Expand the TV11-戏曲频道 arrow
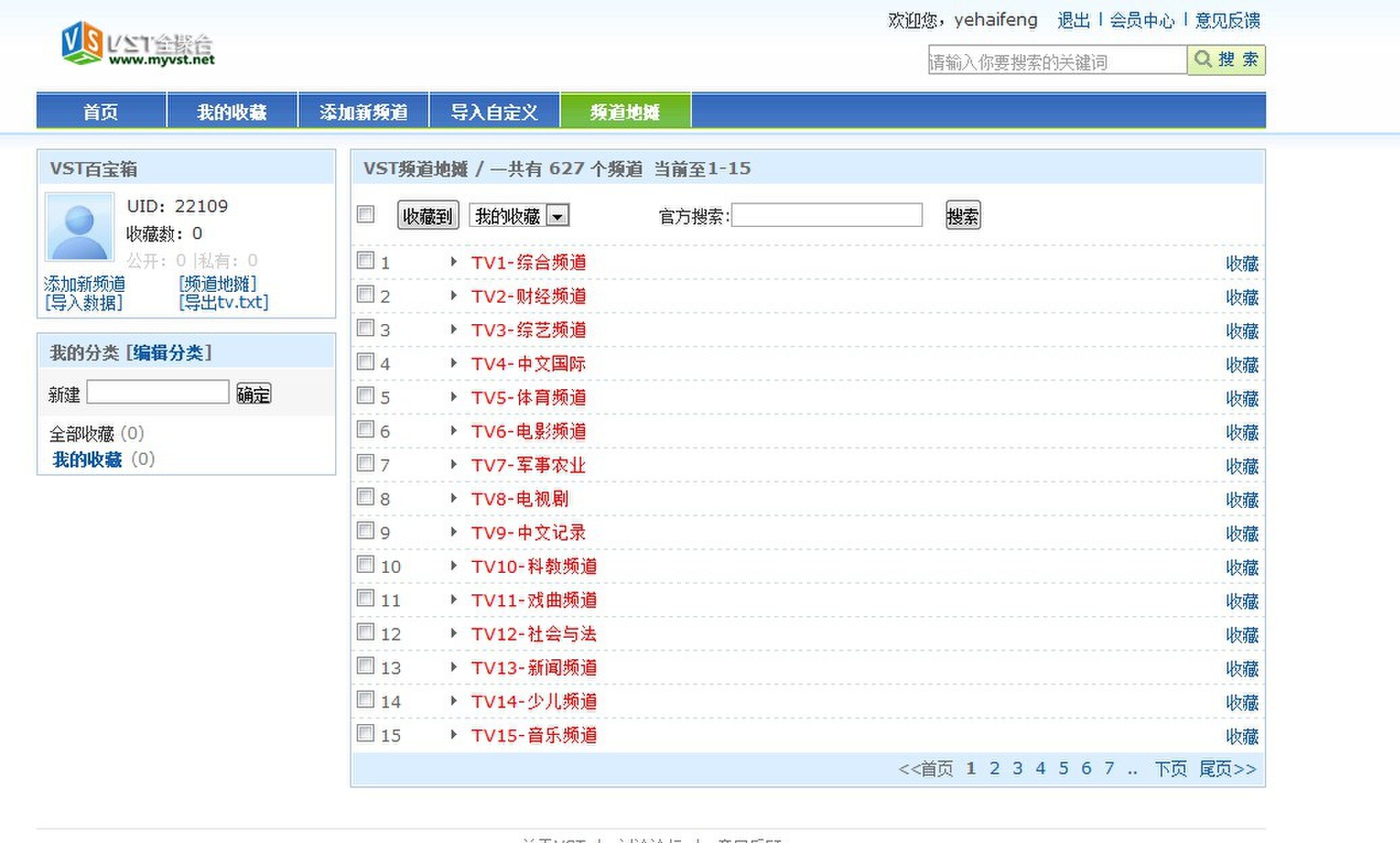1400x843 pixels. [x=454, y=599]
